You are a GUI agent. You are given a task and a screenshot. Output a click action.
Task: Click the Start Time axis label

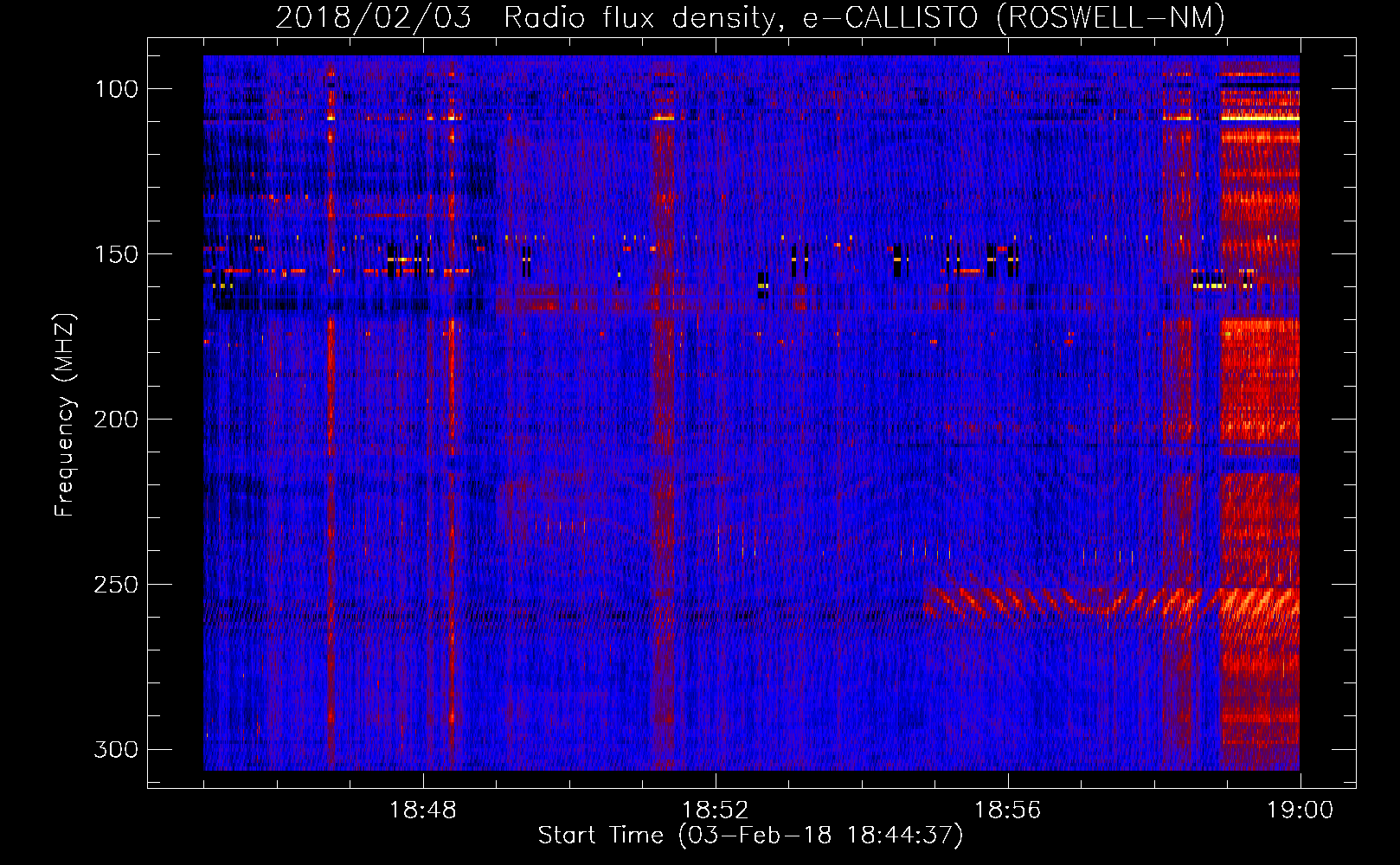[750, 836]
